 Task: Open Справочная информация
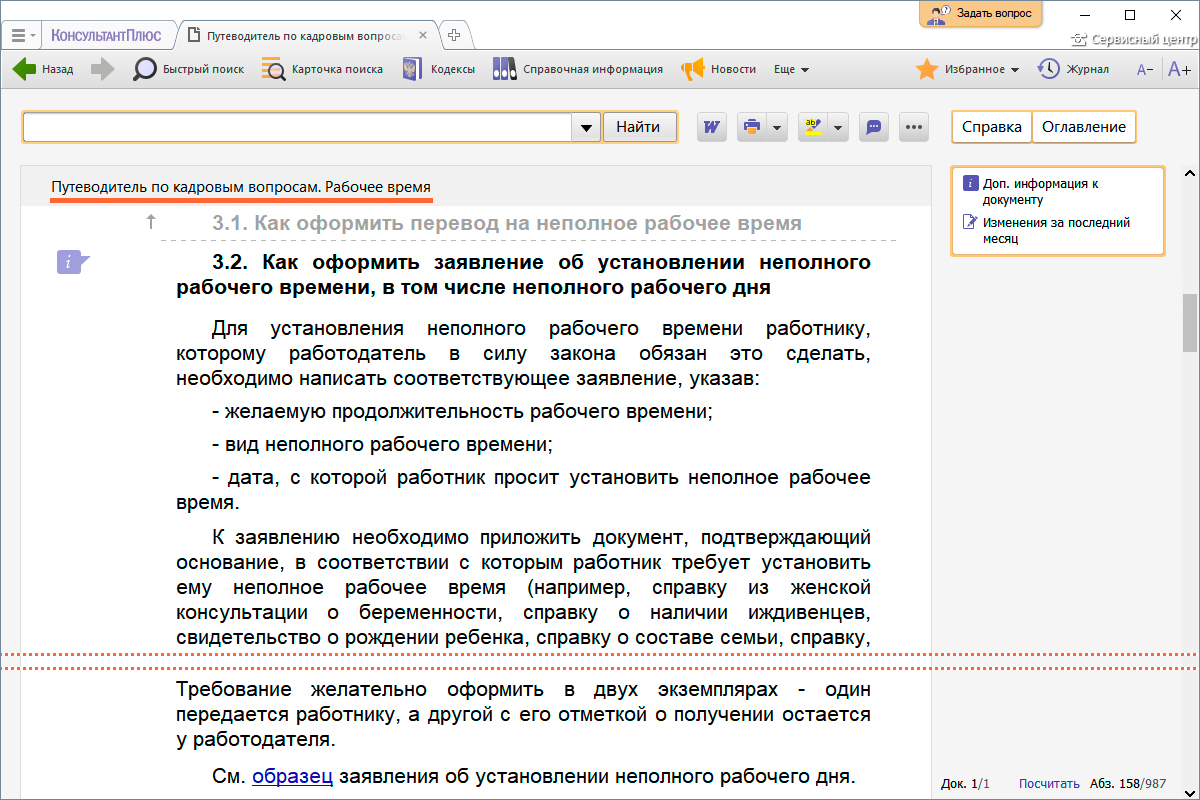pos(578,69)
